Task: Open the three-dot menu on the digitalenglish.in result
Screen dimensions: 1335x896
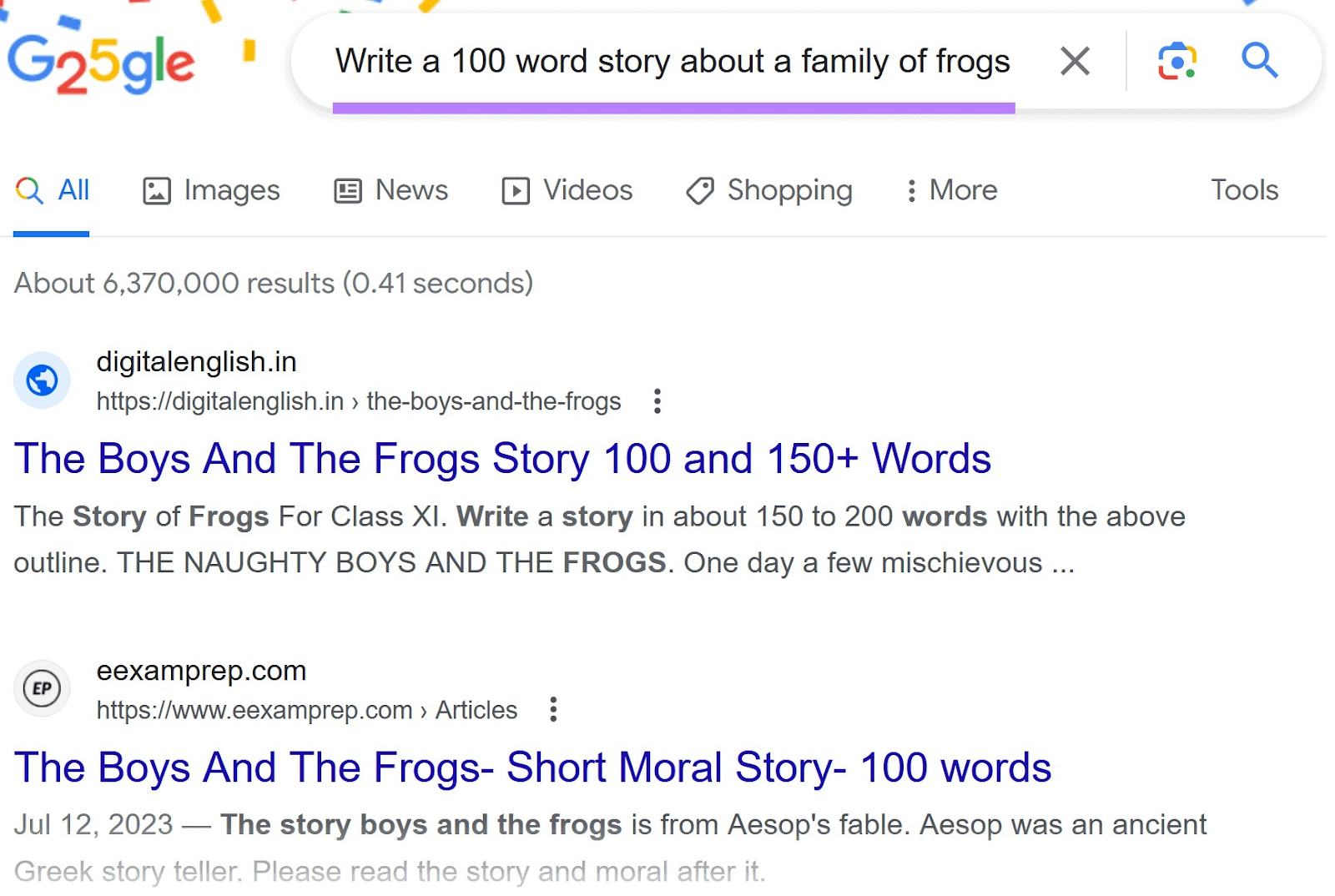Action: click(657, 401)
